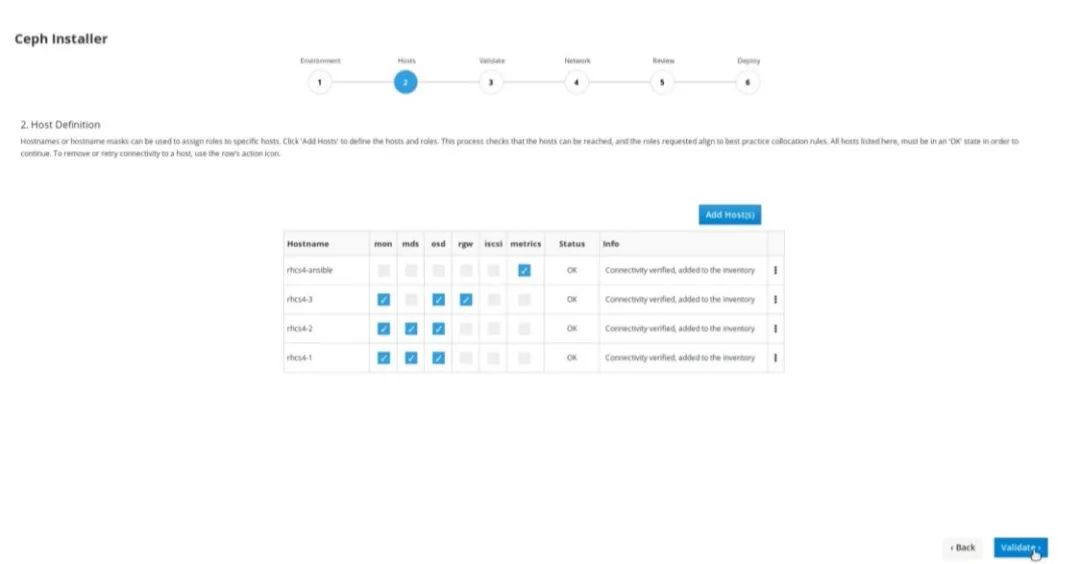Viewport: 1080px width, 564px height.
Task: Click the Add Host(s) button
Action: point(729,215)
